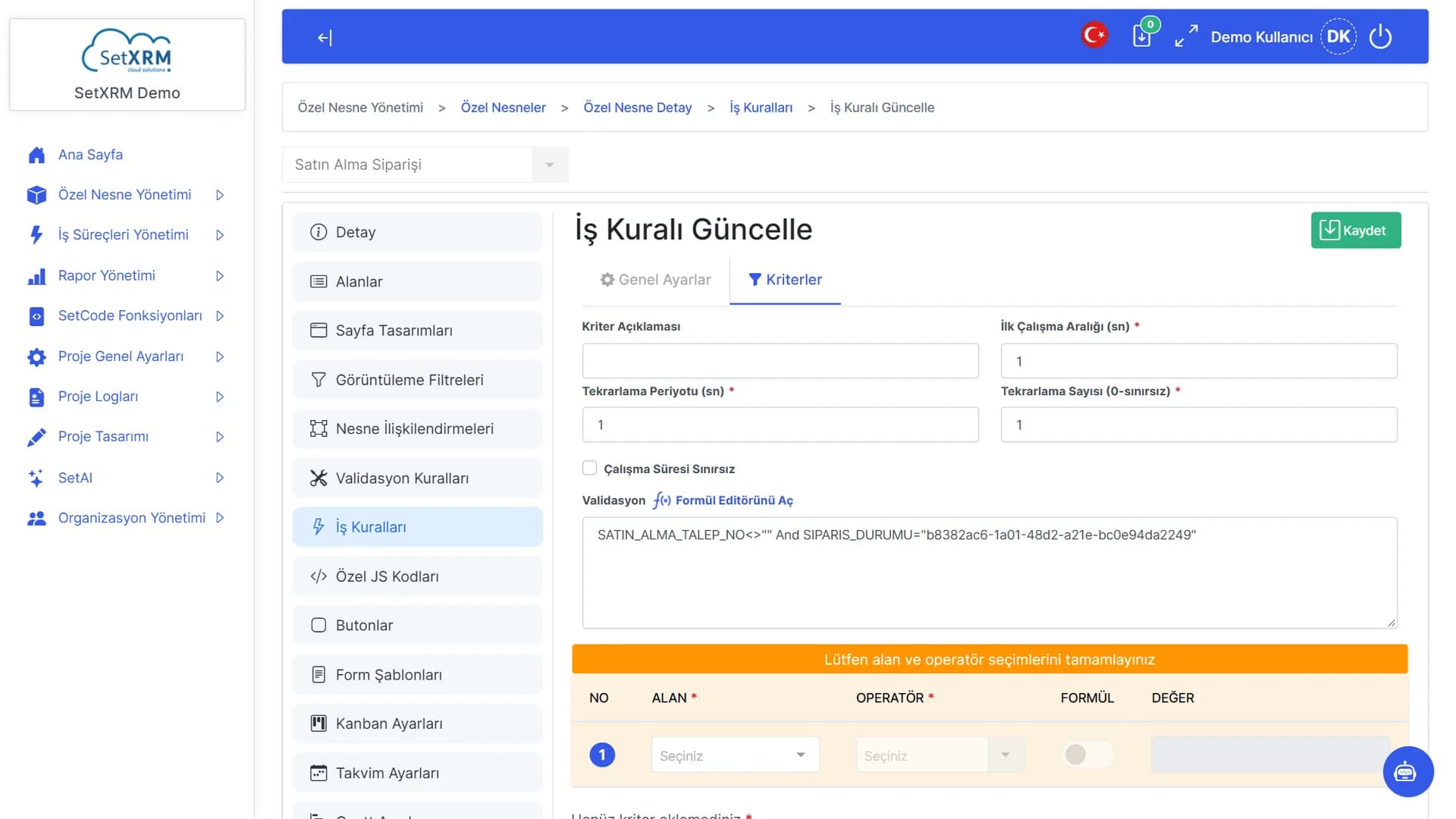Open Görüntüleme Filtreleri section
1456x819 pixels.
click(417, 380)
